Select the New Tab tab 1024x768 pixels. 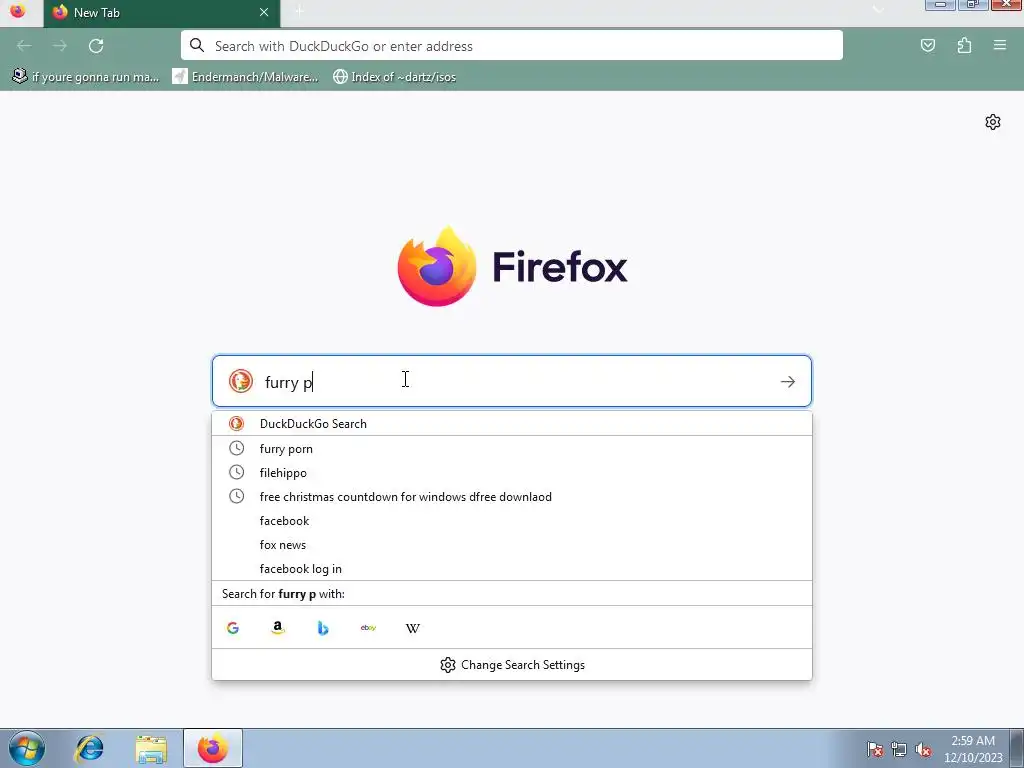coord(162,13)
